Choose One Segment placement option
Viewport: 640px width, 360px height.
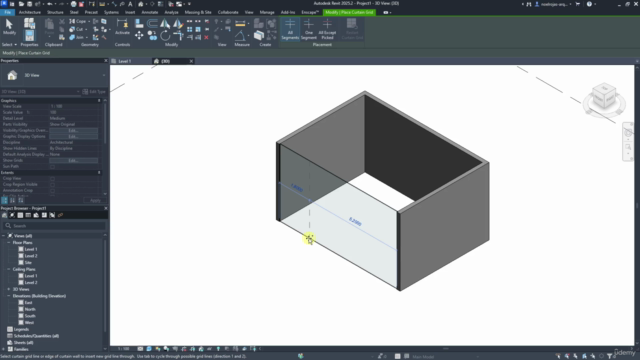point(309,29)
